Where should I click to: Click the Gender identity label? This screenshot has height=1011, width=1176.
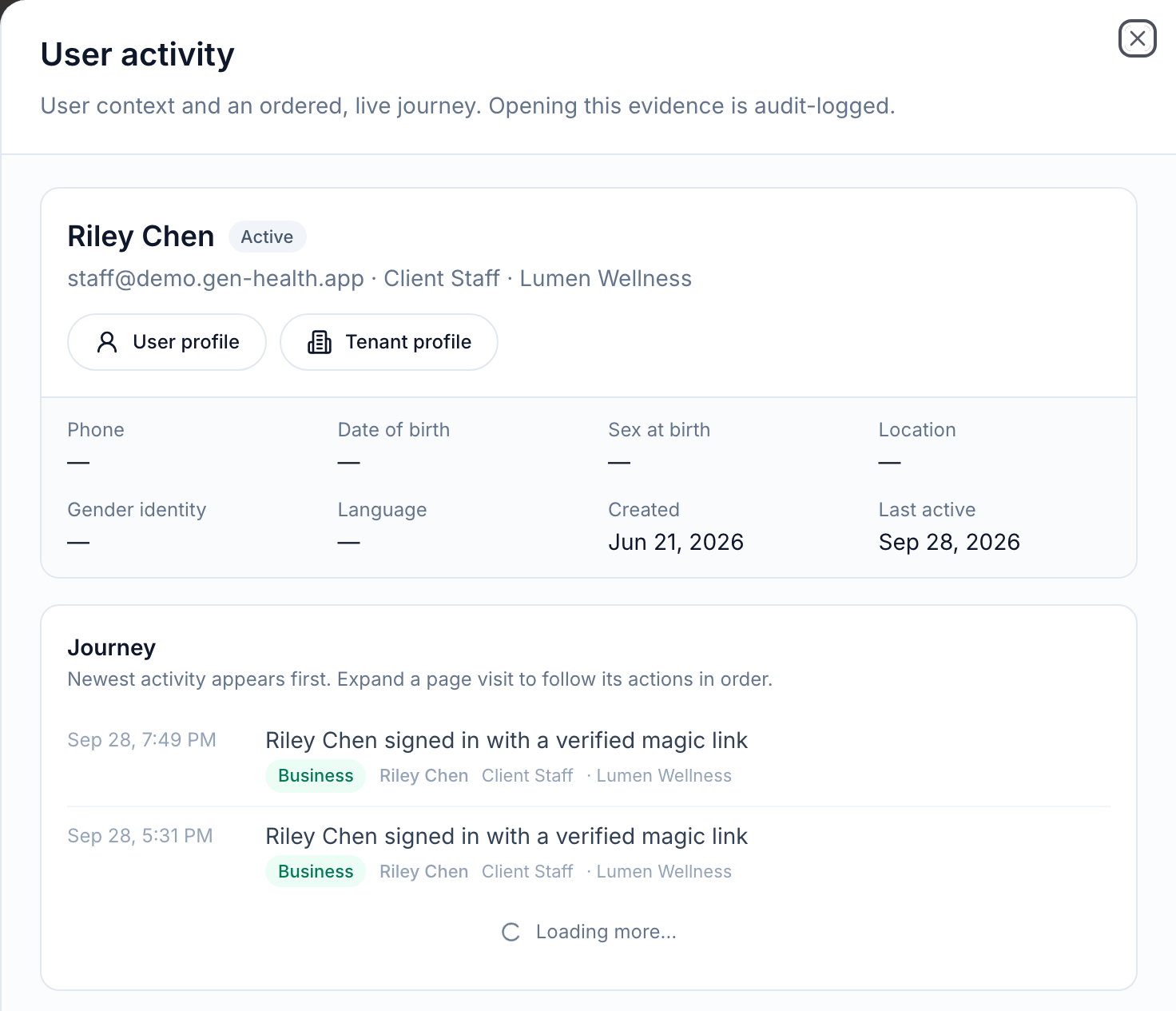coord(137,510)
